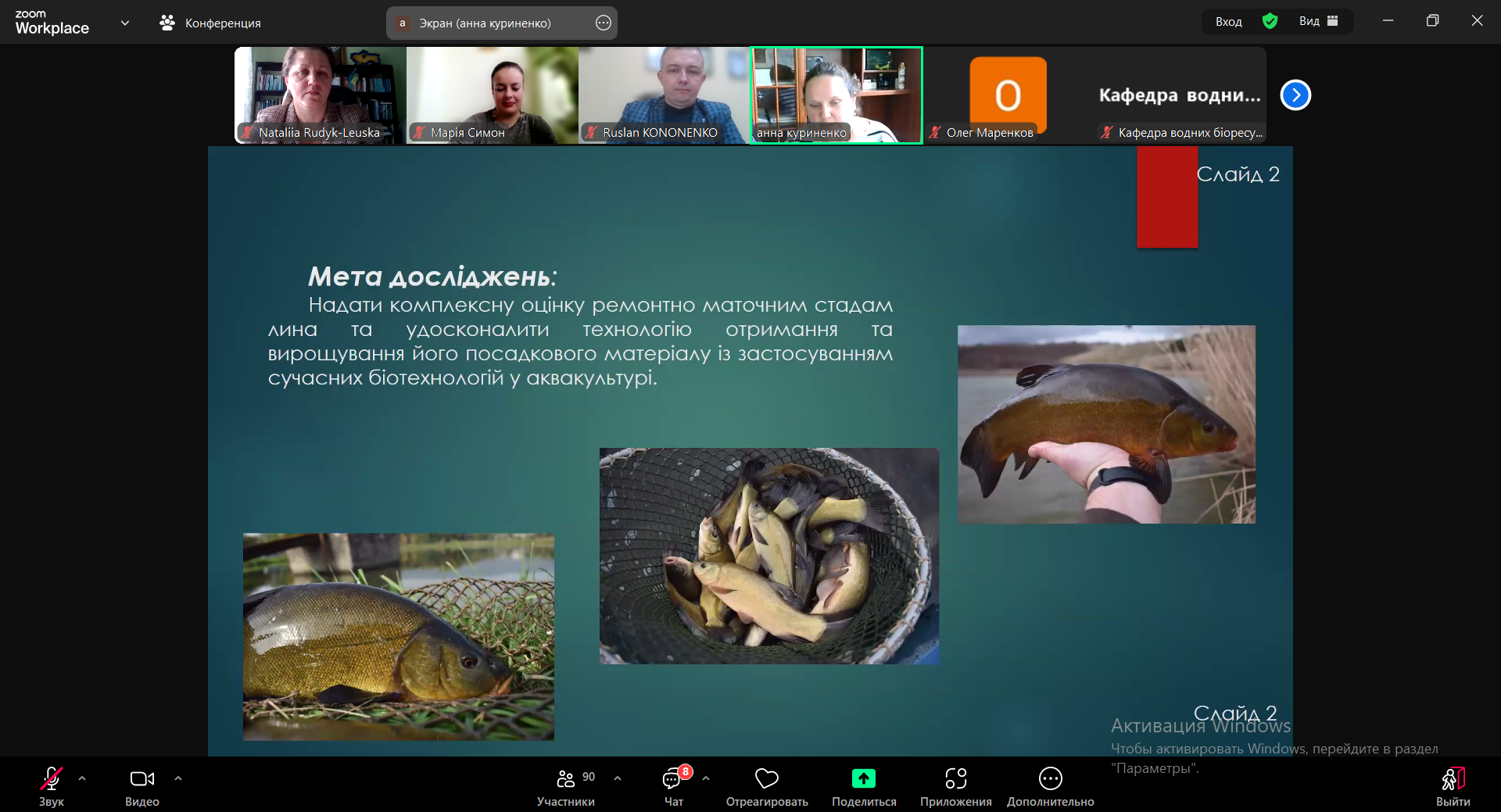Select the Экран (анна куриненко) screen share tab
The image size is (1501, 812).
tap(502, 23)
